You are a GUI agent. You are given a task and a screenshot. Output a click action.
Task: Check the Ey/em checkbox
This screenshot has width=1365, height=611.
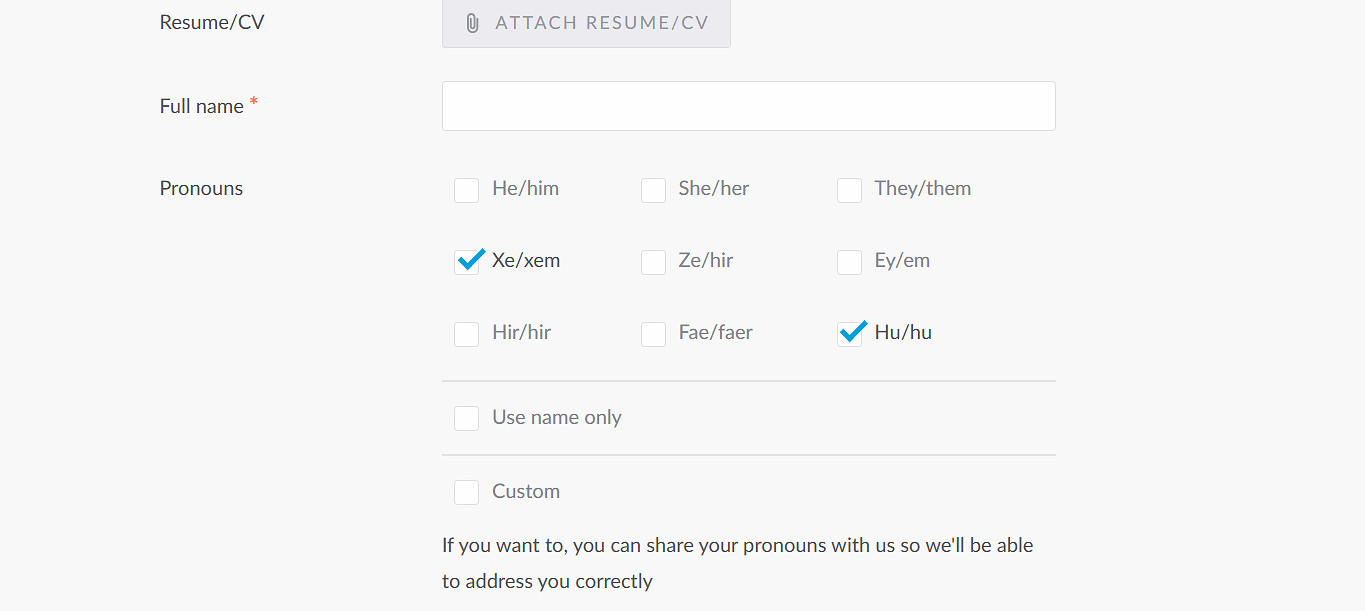click(x=849, y=262)
